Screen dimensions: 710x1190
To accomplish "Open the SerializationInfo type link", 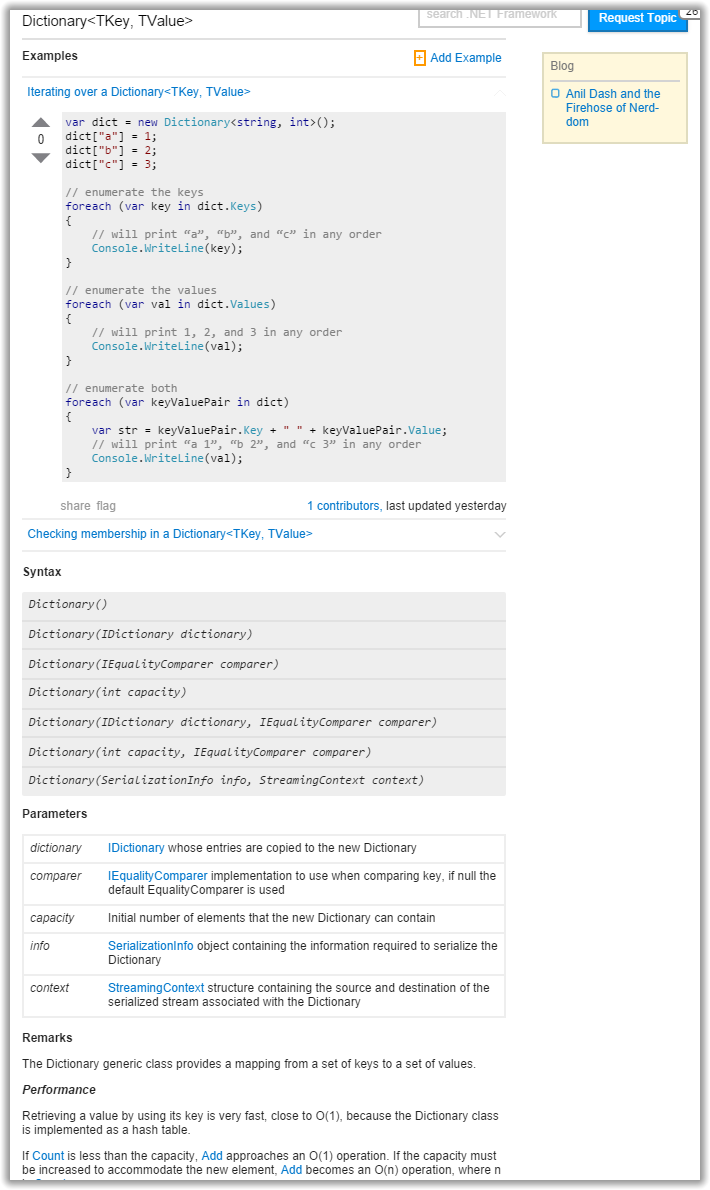I will tap(150, 946).
